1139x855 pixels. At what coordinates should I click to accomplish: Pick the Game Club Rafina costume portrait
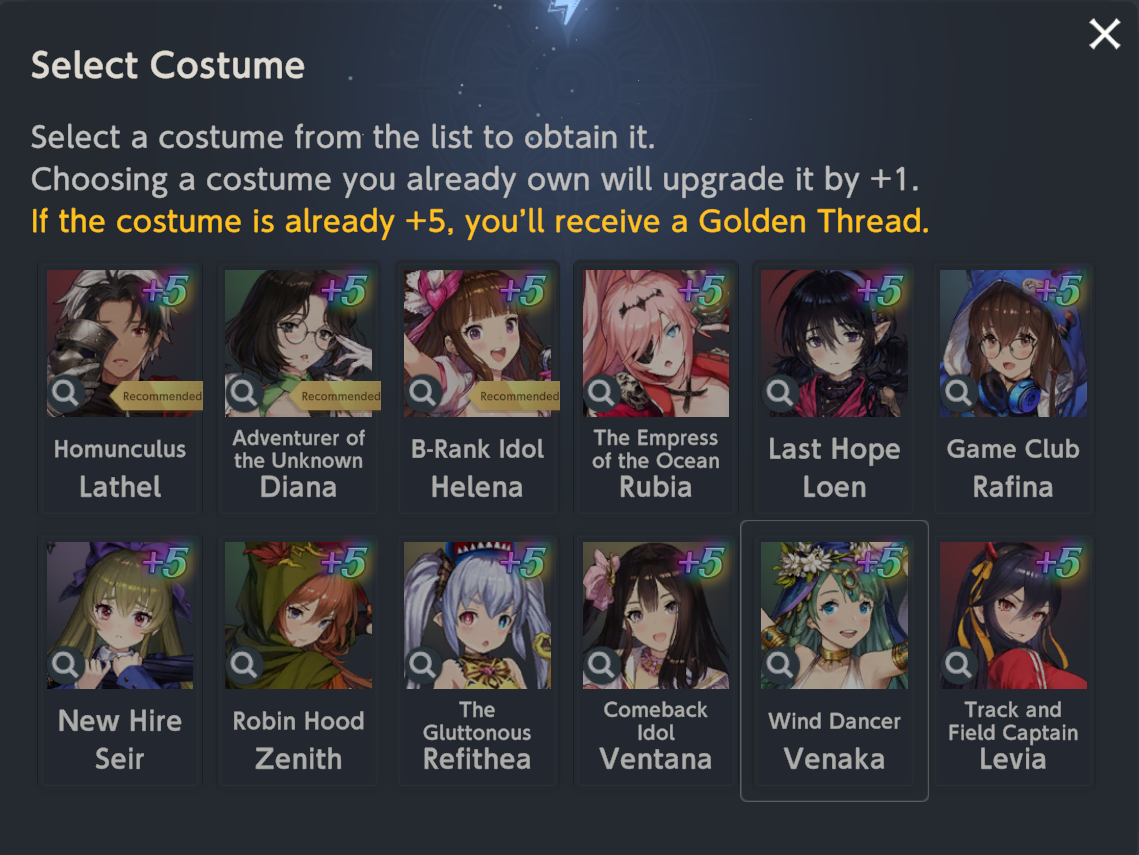click(x=1013, y=344)
